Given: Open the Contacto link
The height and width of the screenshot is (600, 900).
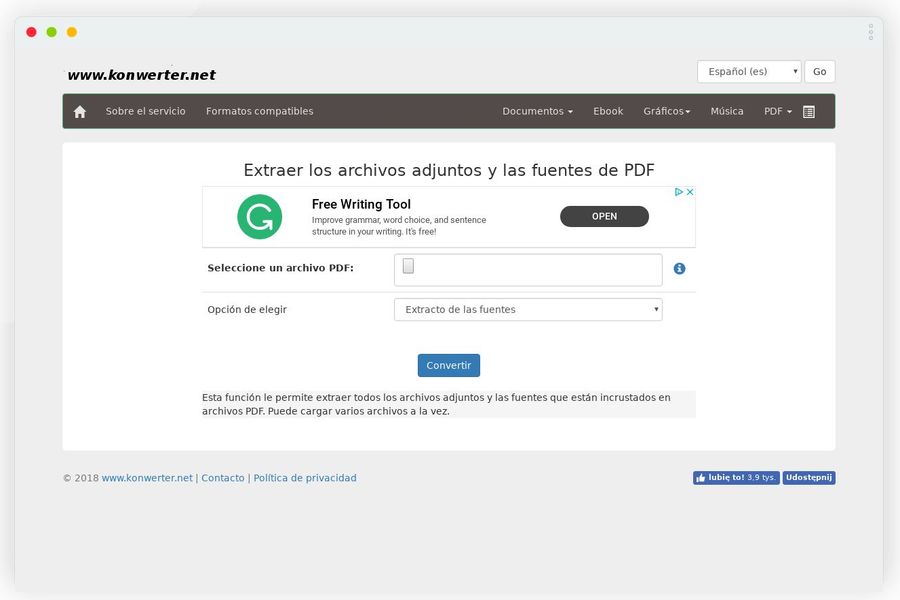Looking at the screenshot, I should 223,478.
